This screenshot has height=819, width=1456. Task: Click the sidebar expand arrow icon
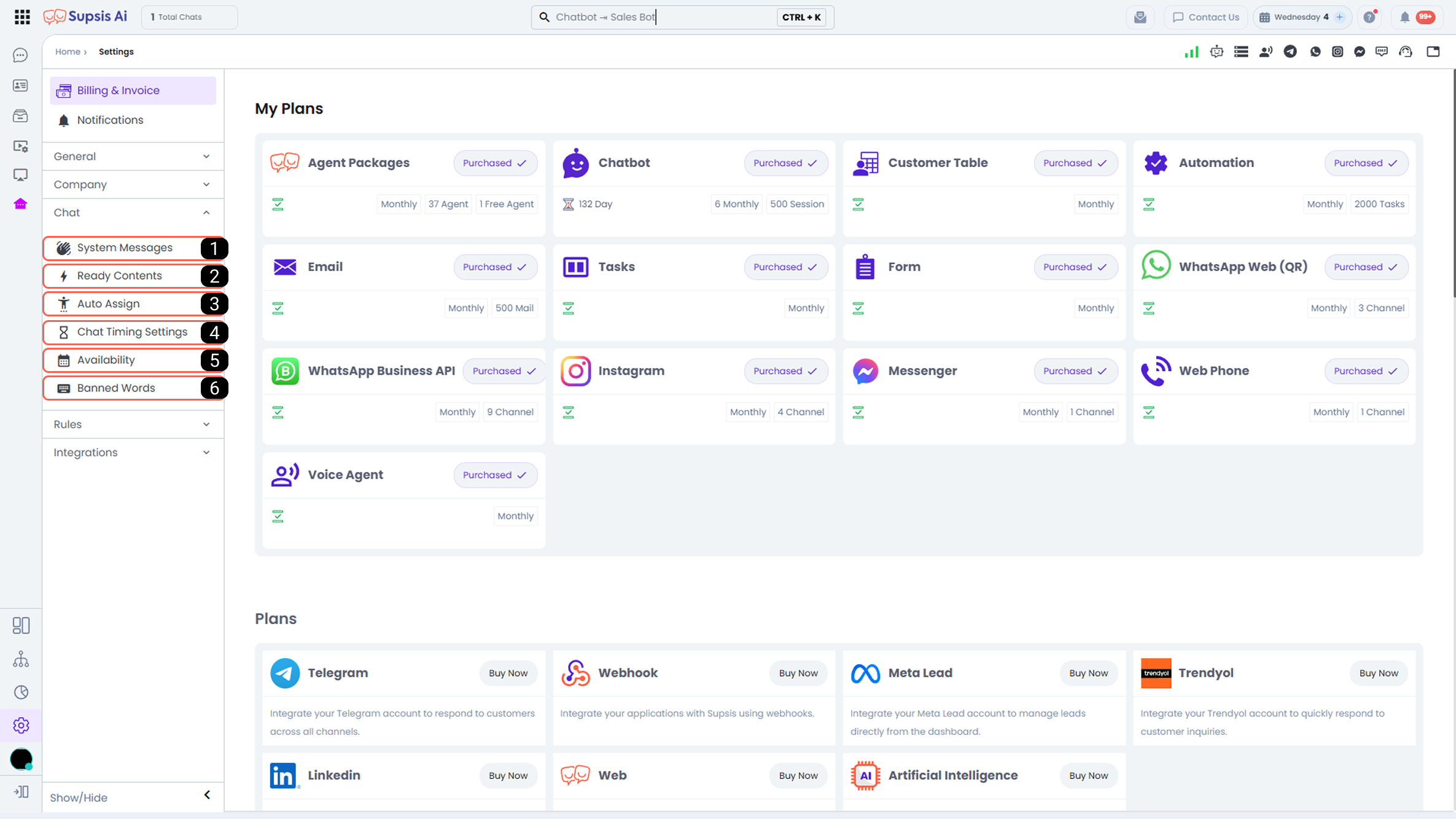[x=21, y=792]
